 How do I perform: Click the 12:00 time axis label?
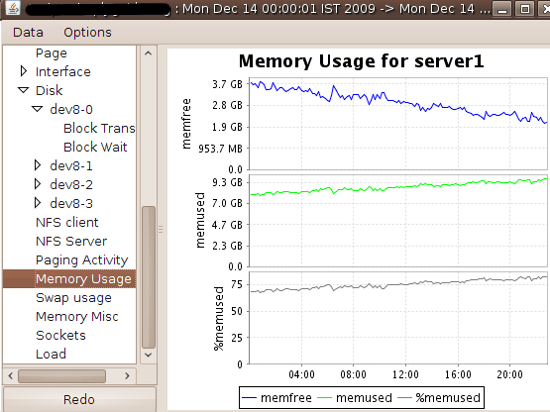[405, 374]
